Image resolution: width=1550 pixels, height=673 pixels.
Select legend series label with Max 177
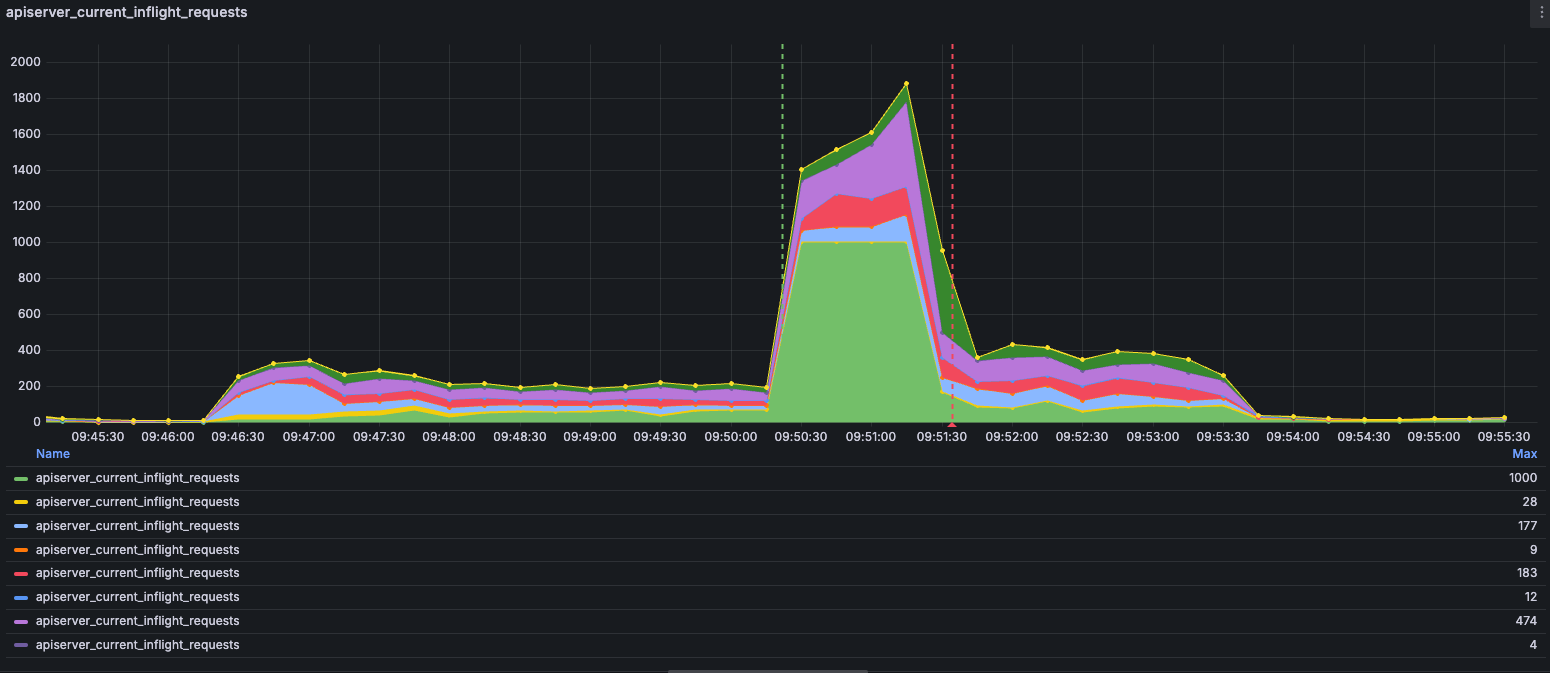[137, 526]
